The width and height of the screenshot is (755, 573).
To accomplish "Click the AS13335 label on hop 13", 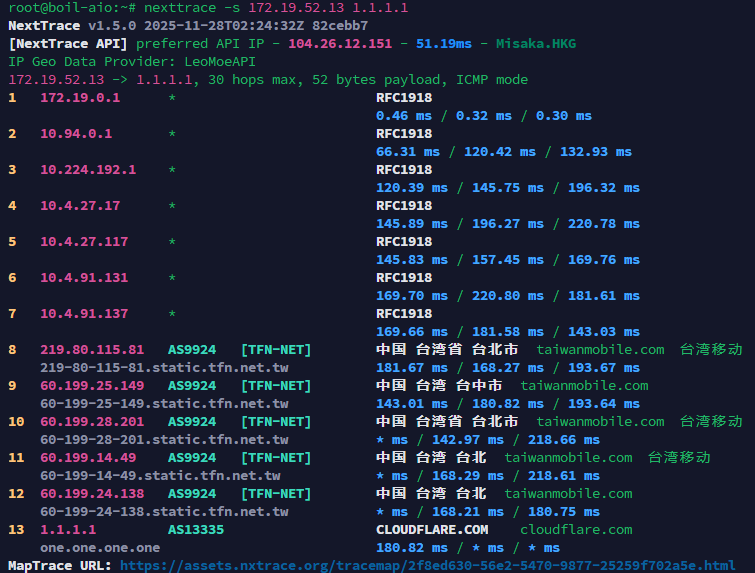I will (196, 530).
